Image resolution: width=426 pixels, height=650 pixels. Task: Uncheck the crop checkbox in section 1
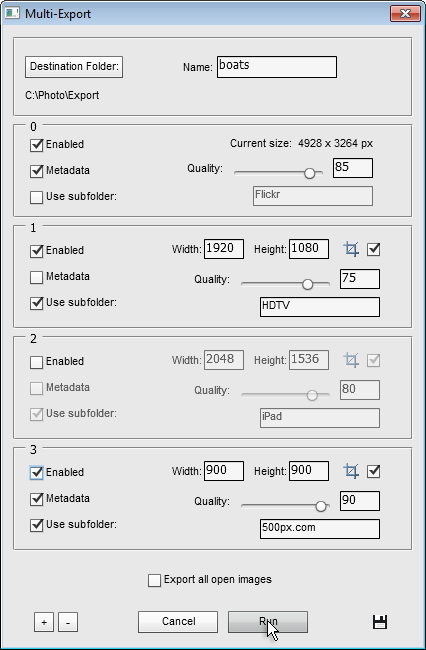373,250
